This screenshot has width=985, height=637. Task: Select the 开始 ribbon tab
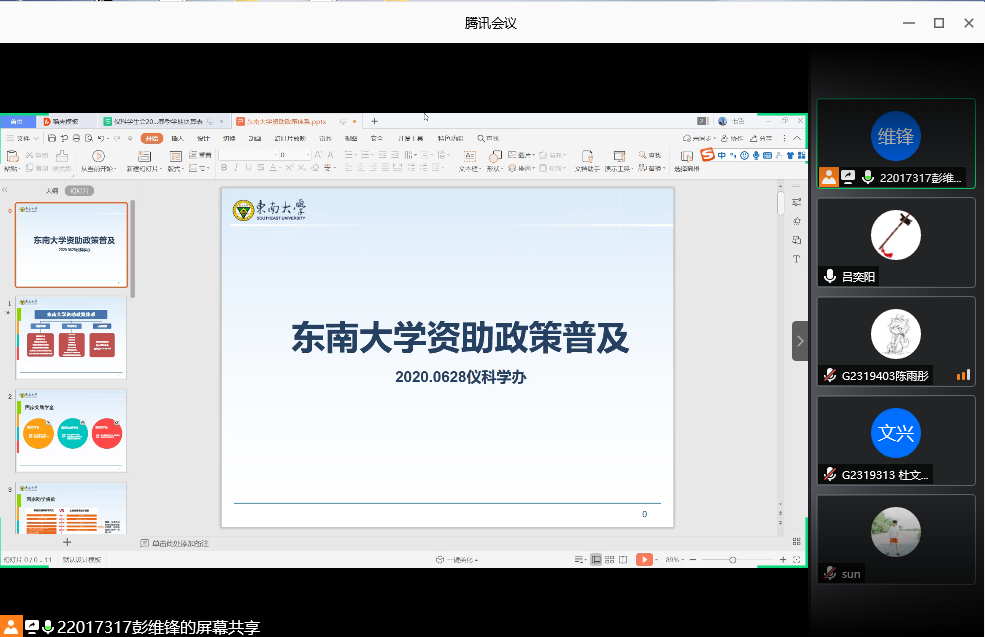[151, 138]
